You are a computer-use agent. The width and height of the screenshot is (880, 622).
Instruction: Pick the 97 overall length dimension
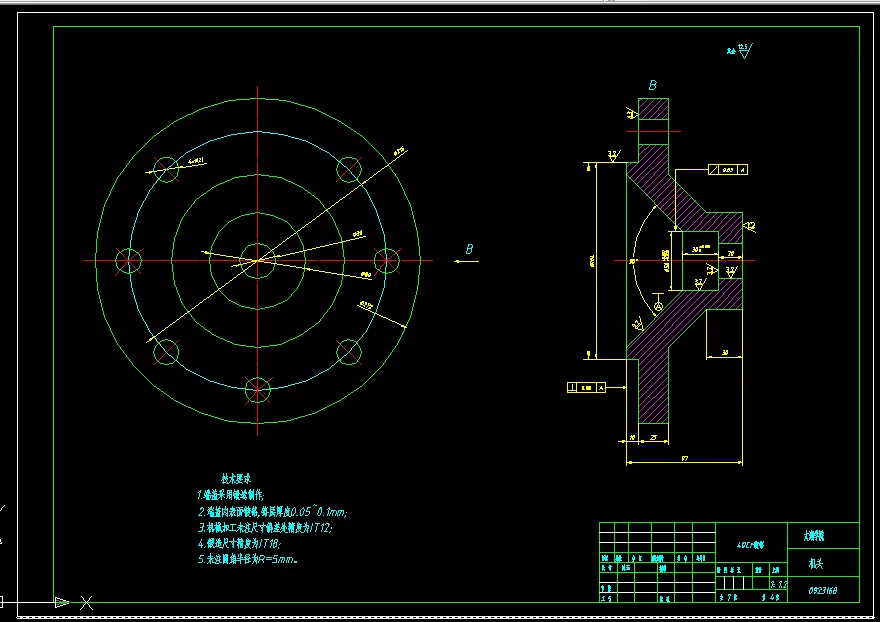click(685, 459)
